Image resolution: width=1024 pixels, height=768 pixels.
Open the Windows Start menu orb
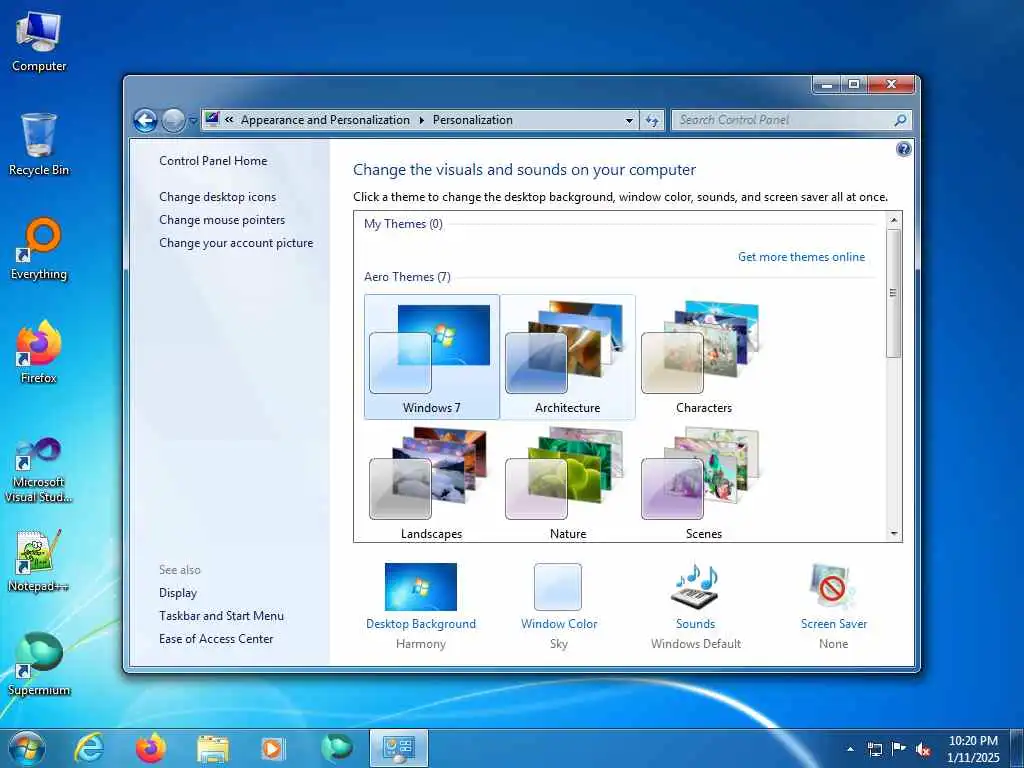point(27,748)
